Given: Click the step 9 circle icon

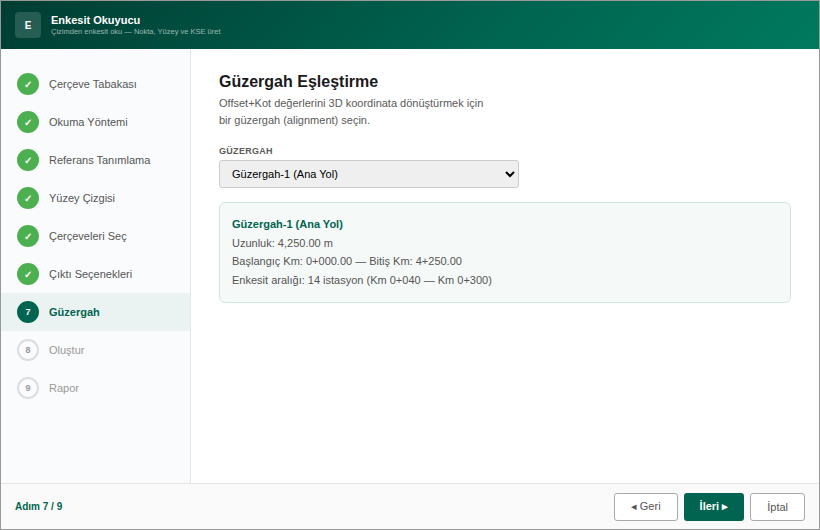Looking at the screenshot, I should click(x=28, y=388).
